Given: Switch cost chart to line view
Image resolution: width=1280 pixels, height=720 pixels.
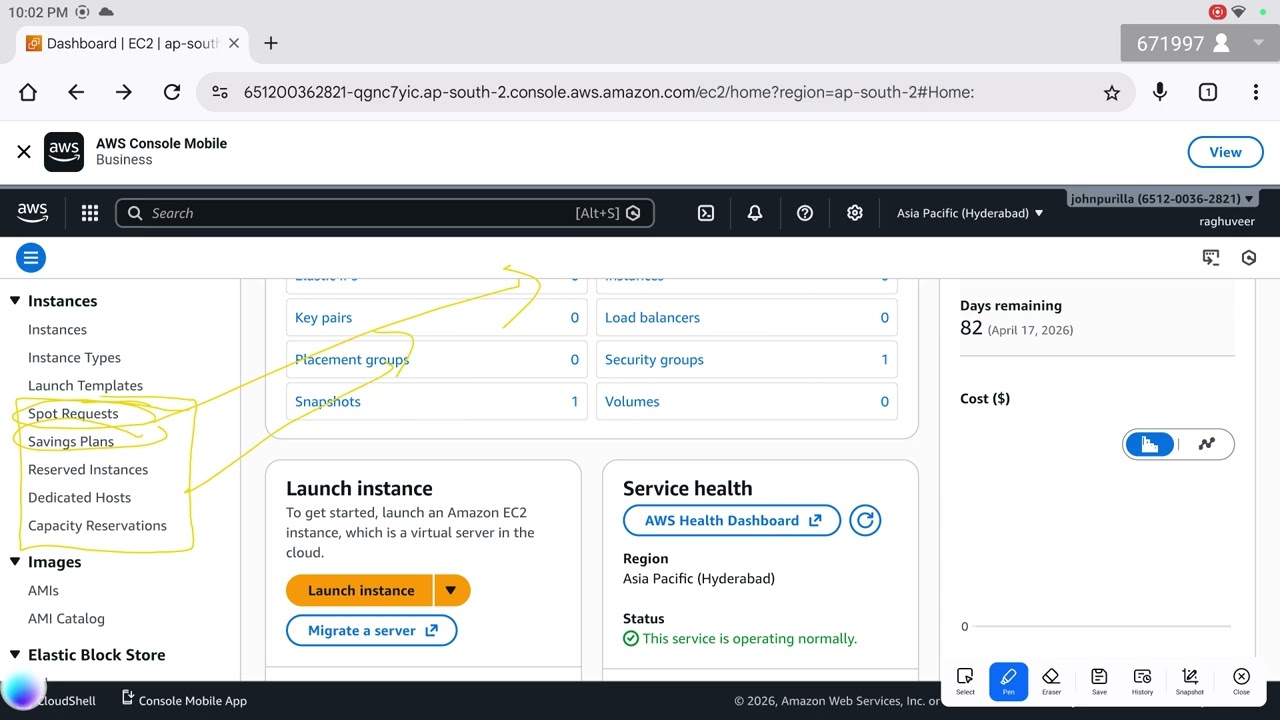Looking at the screenshot, I should click(1207, 444).
